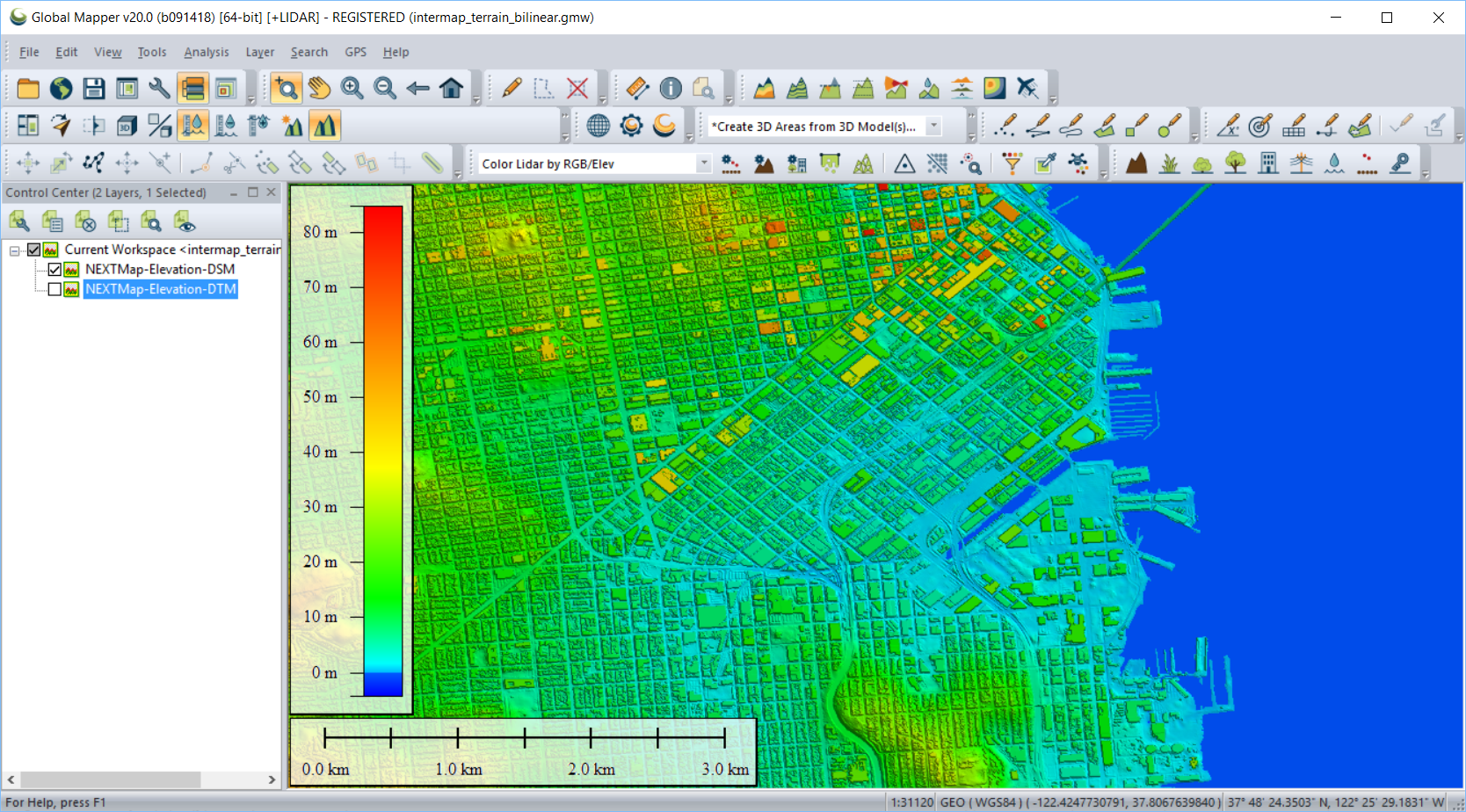Open the 3D View cube icon
The width and height of the screenshot is (1466, 812).
pyautogui.click(x=127, y=126)
